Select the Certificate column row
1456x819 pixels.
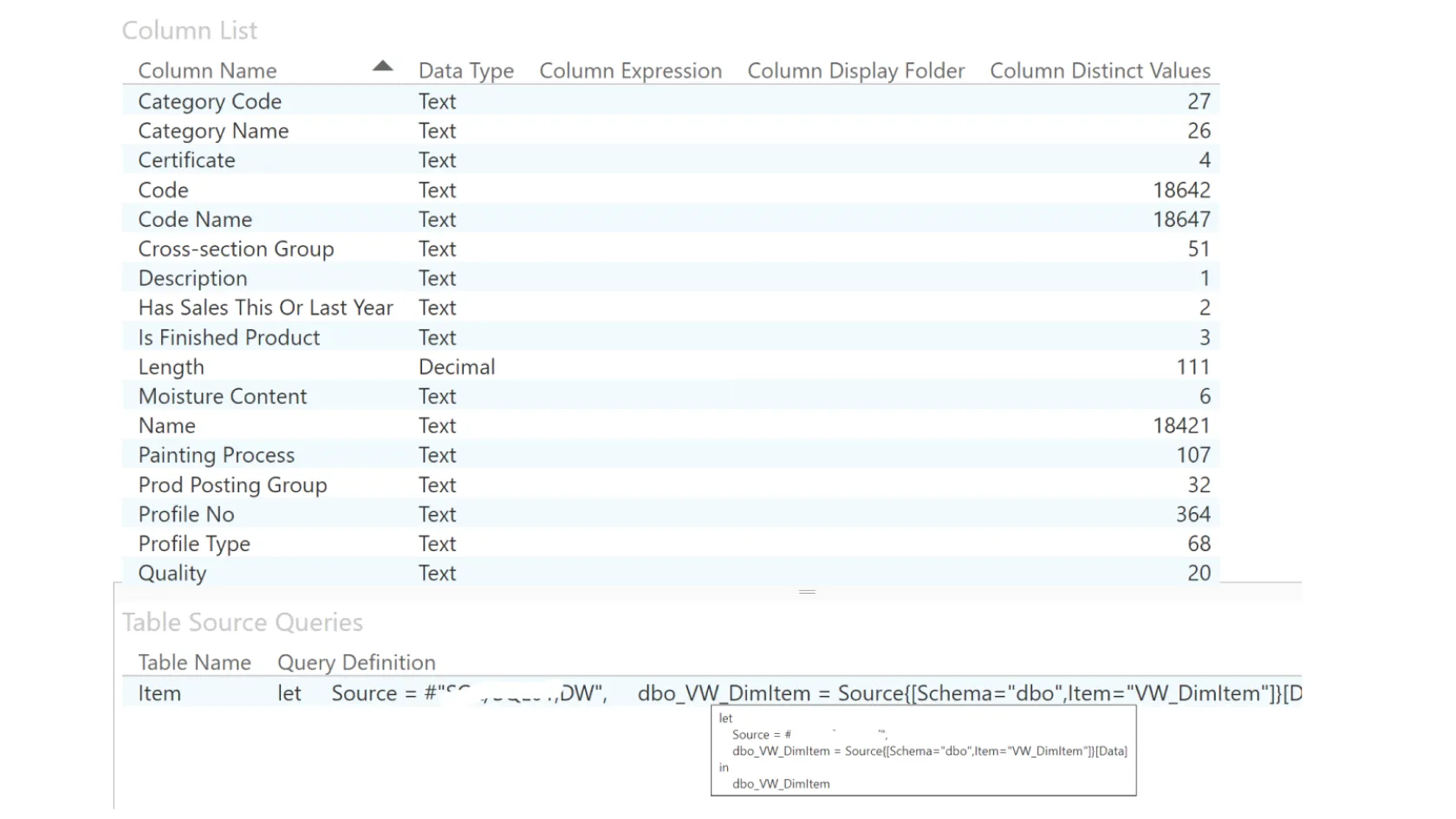pyautogui.click(x=186, y=160)
